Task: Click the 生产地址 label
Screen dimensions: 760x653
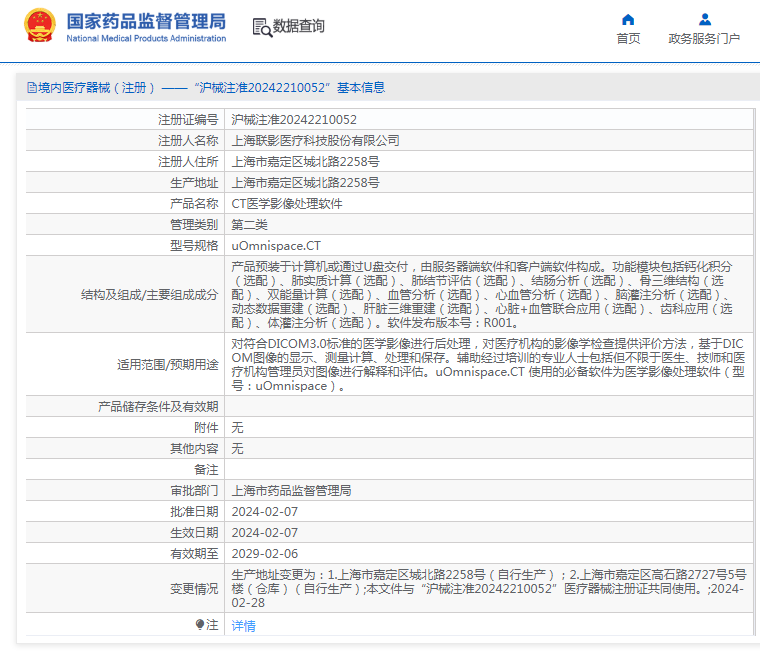Action: pyautogui.click(x=194, y=183)
